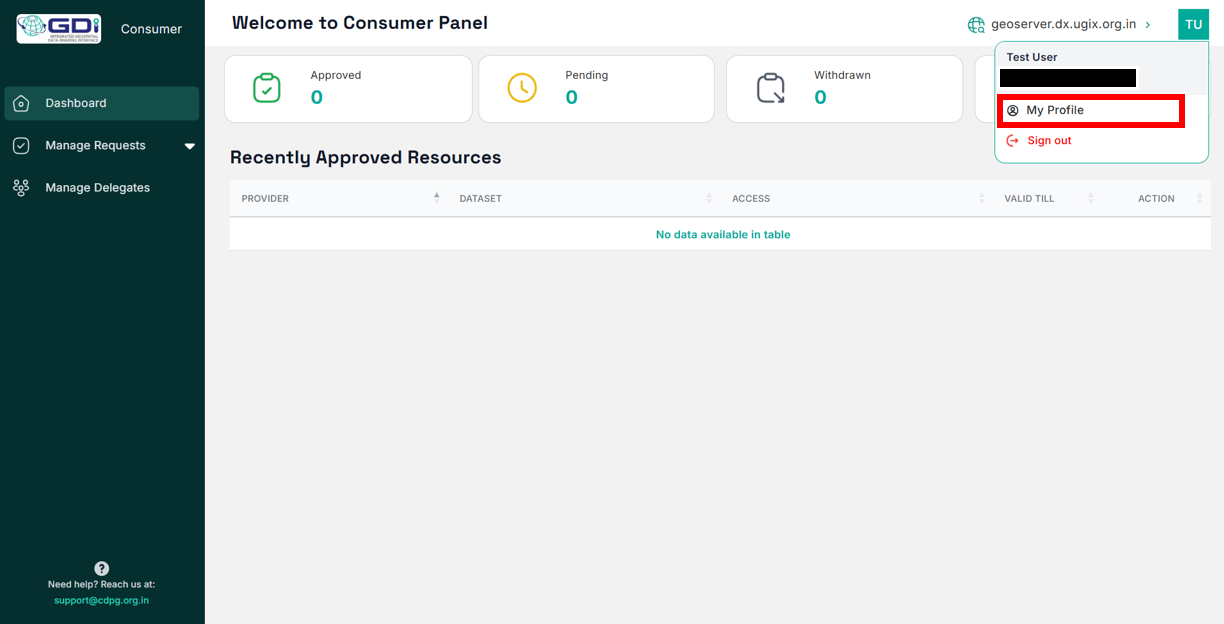Sort the table by PROVIDER column
The image size is (1224, 624).
click(x=435, y=198)
